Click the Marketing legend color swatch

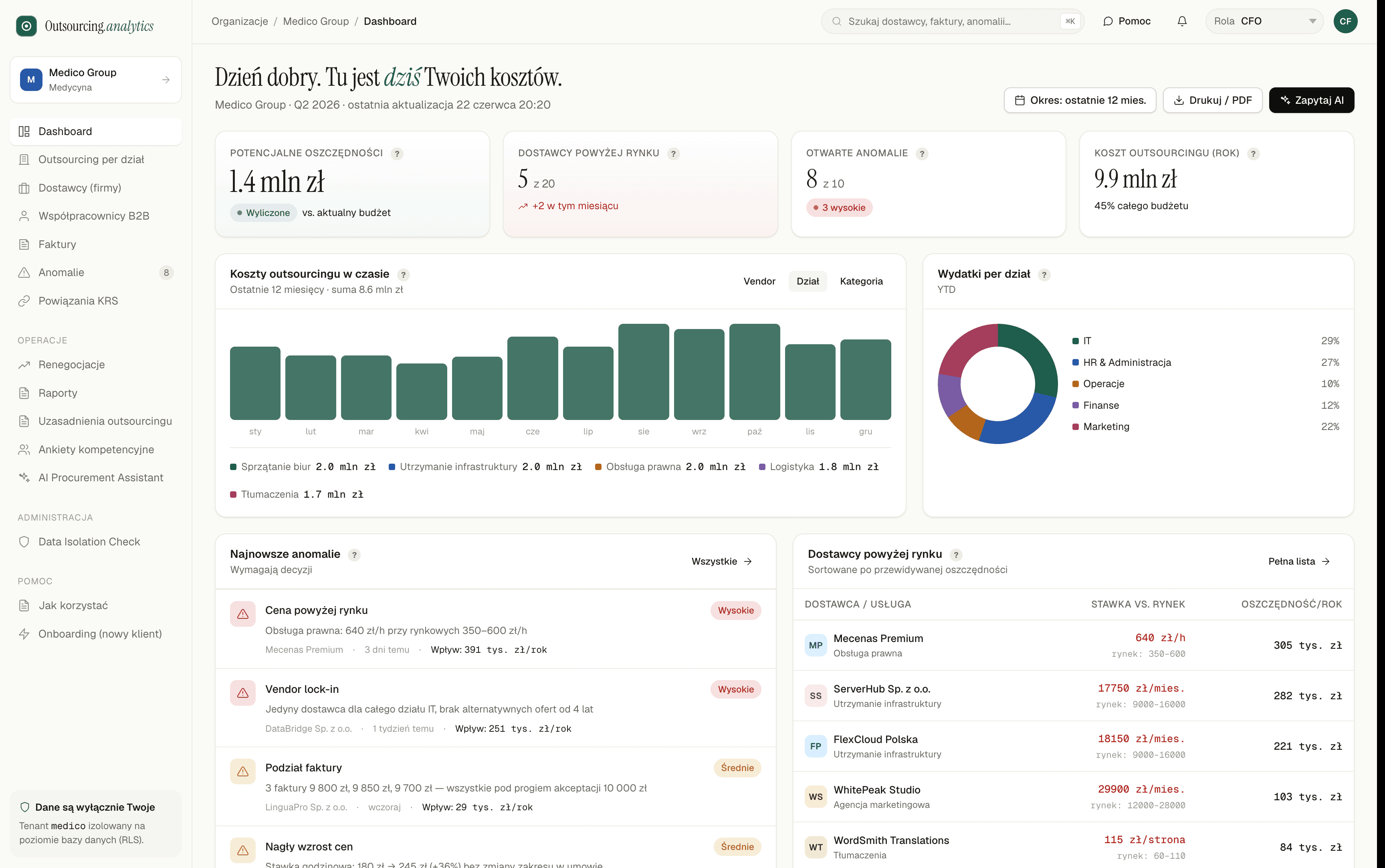[1076, 426]
